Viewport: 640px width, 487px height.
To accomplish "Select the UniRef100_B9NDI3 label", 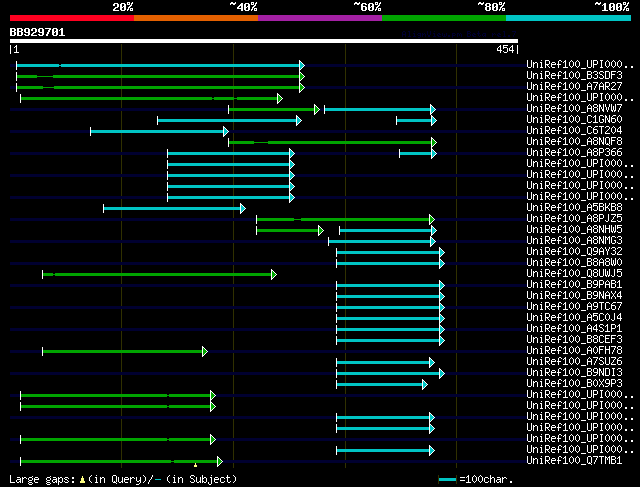I will point(574,373).
